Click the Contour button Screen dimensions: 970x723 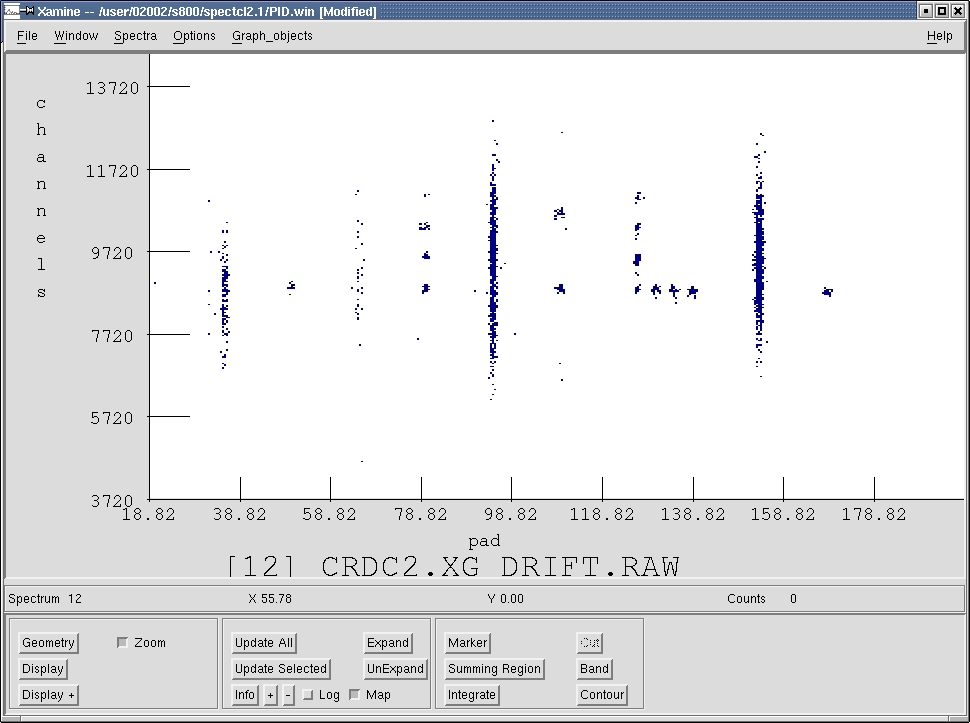coord(601,695)
